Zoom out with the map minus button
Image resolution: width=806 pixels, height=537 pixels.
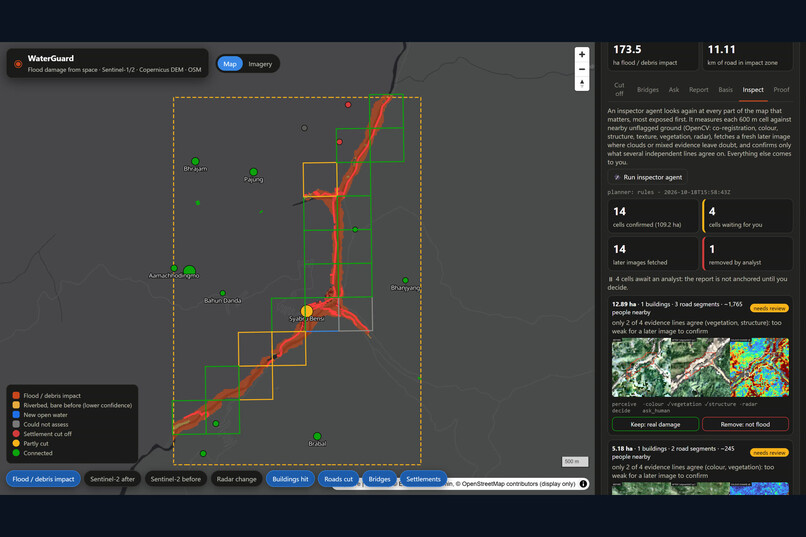[581, 69]
